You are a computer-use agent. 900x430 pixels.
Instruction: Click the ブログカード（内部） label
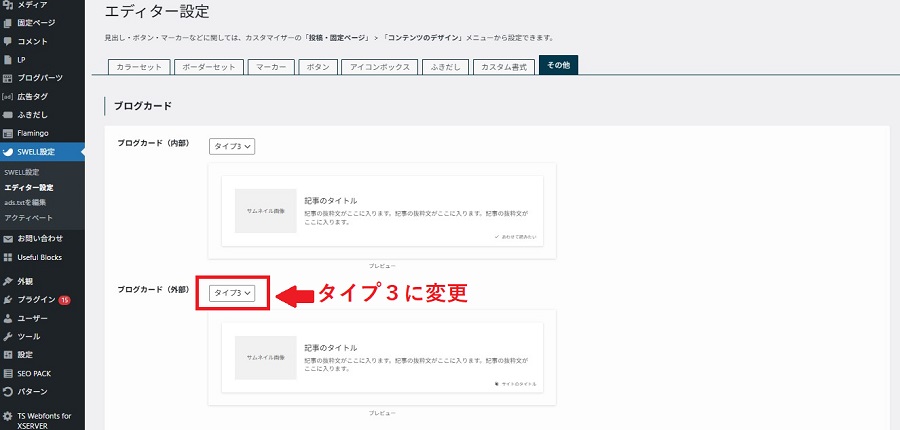point(153,142)
